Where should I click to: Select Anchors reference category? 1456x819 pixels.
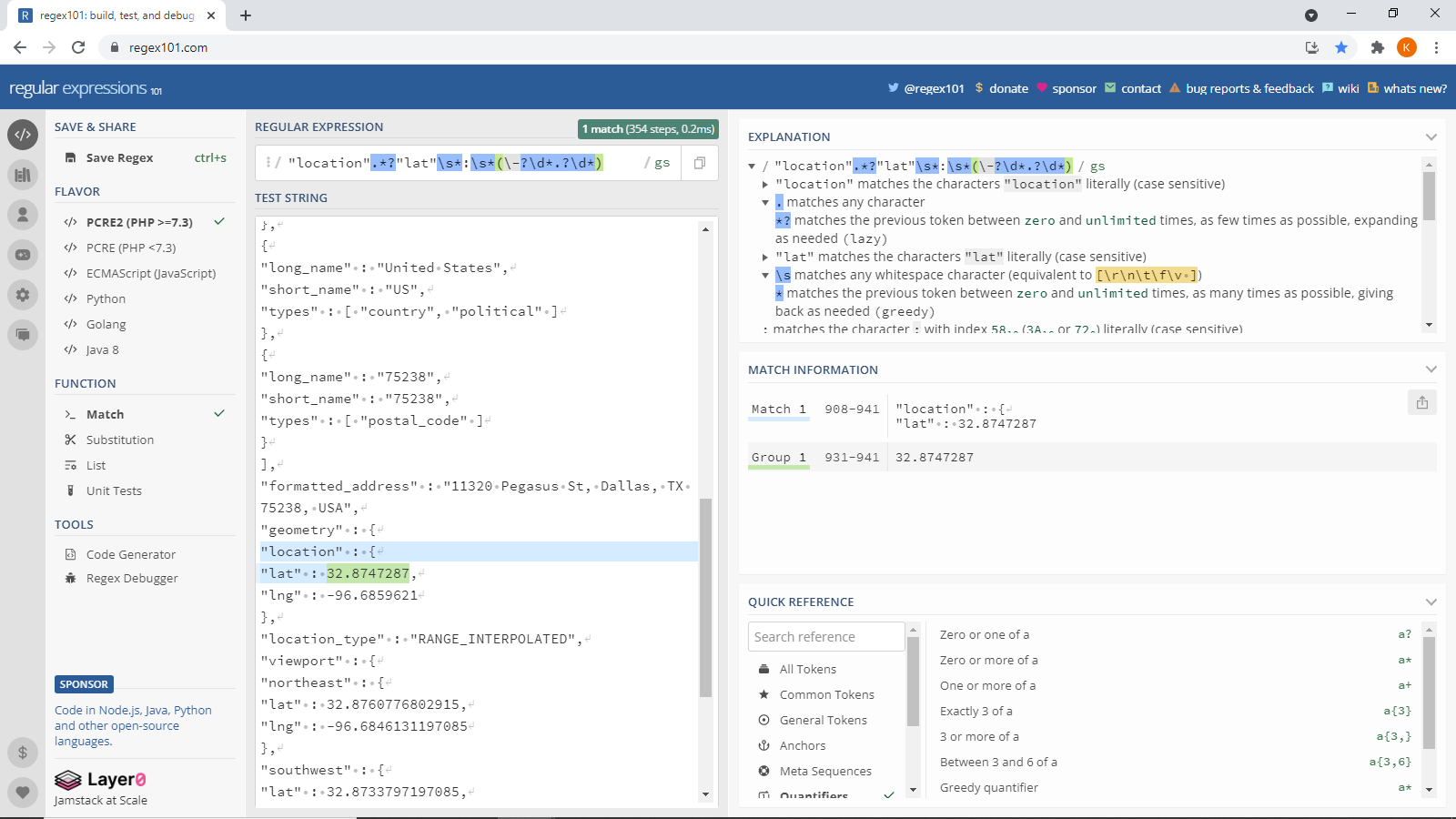click(x=803, y=745)
